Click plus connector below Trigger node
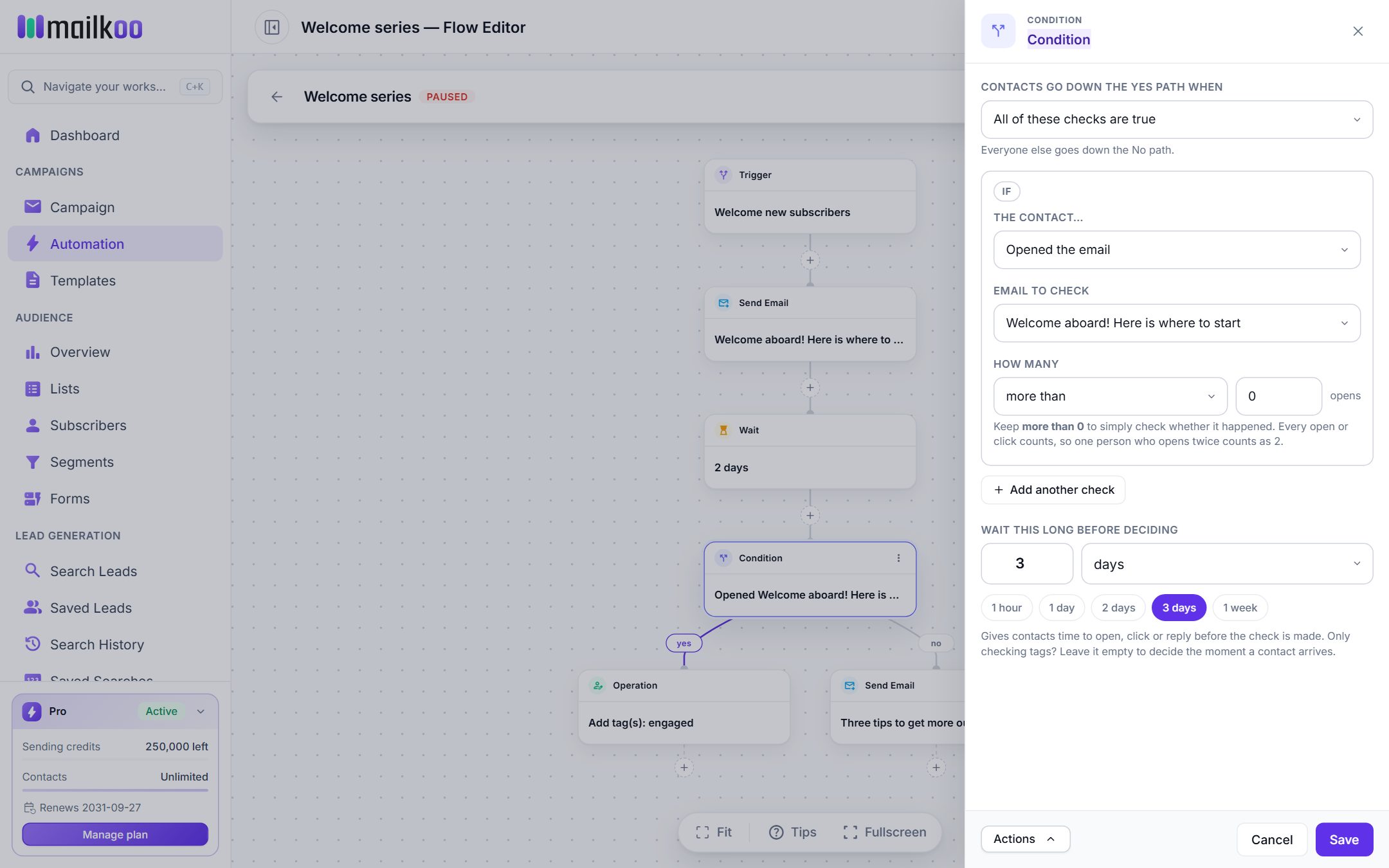Viewport: 1389px width, 868px height. point(810,260)
